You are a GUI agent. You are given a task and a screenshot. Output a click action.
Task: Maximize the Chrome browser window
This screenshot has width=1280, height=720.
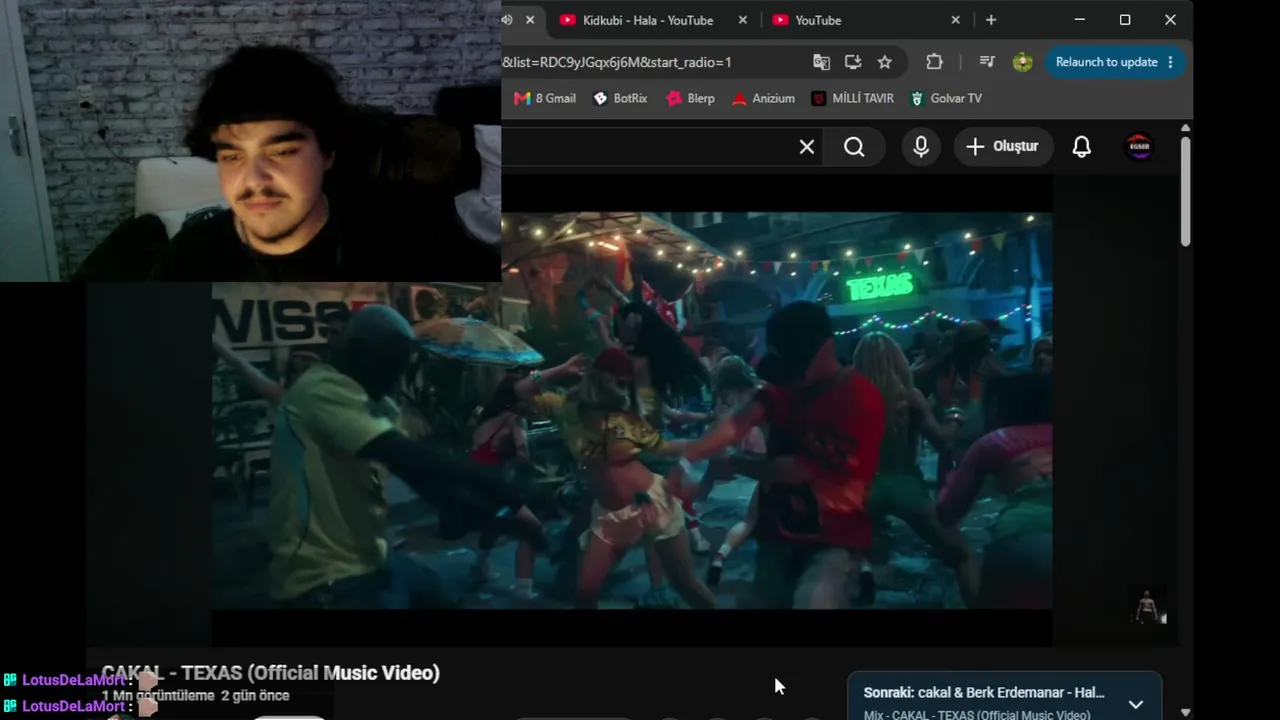(1125, 20)
